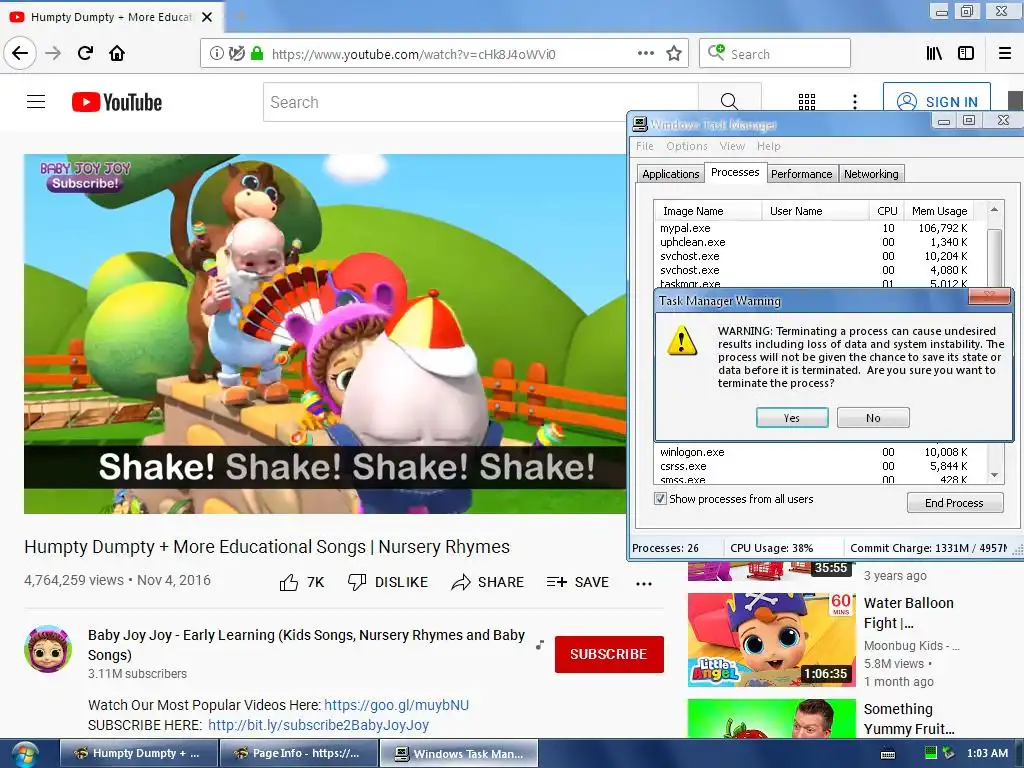Open page actions three-dot menu in address bar
The width and height of the screenshot is (1024, 768).
tap(645, 54)
